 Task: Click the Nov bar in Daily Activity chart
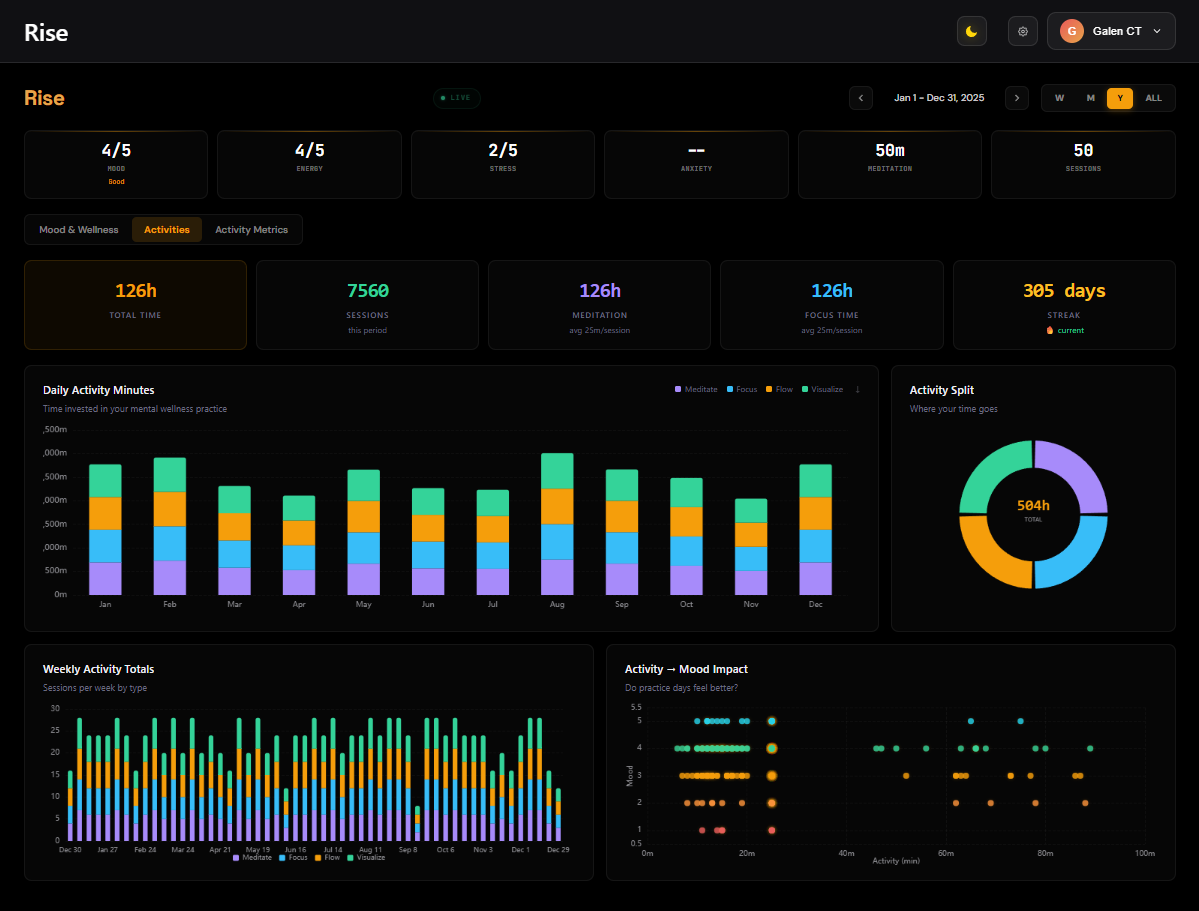click(x=751, y=547)
